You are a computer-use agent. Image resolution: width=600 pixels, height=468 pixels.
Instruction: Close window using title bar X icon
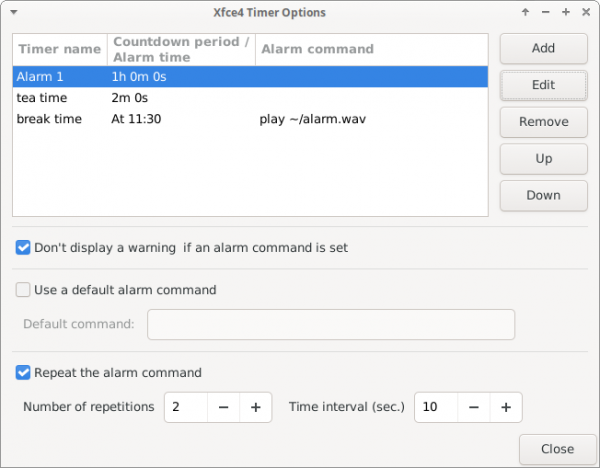[x=586, y=12]
